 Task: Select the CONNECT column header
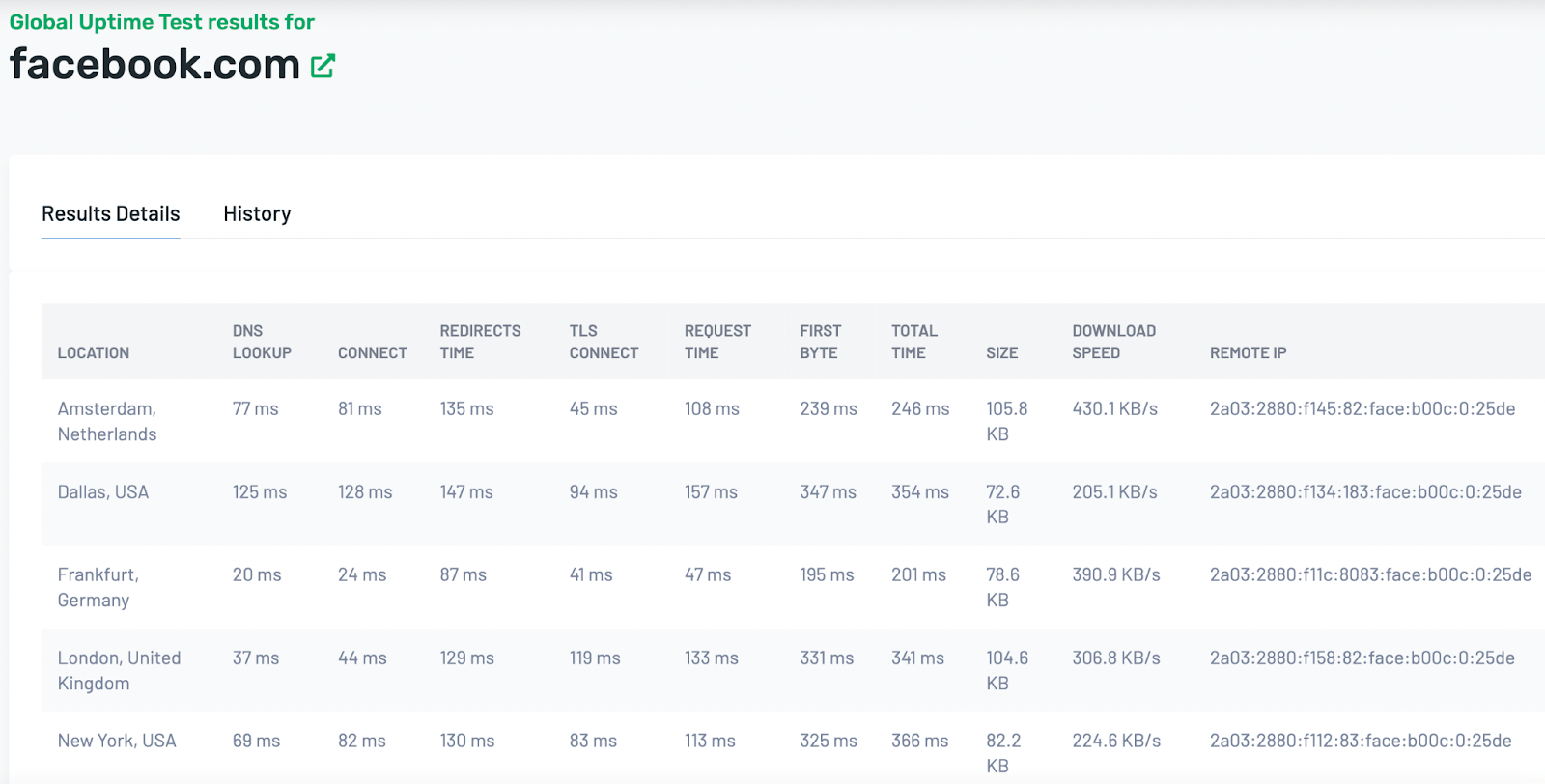click(x=373, y=353)
